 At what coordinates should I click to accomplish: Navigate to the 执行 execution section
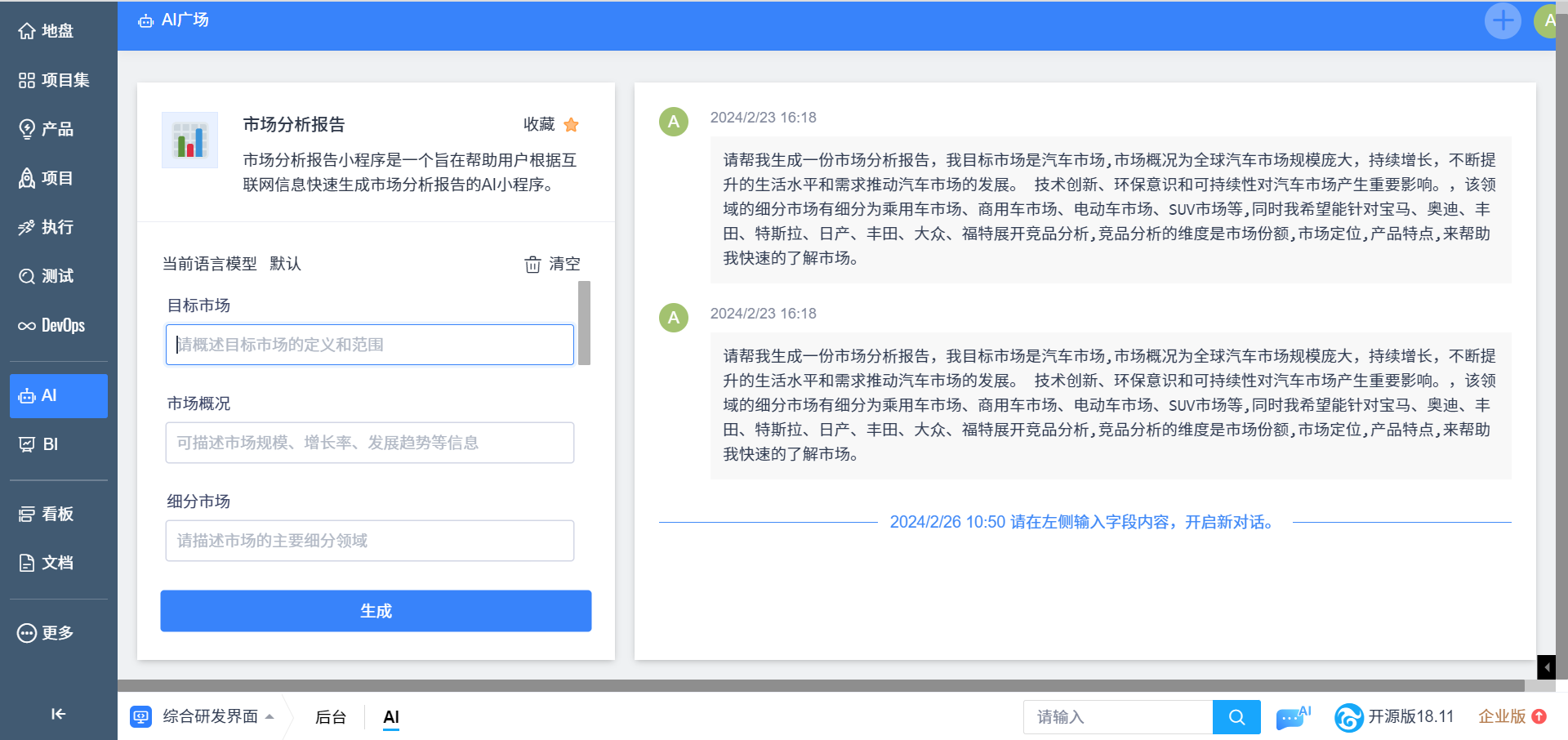point(46,227)
